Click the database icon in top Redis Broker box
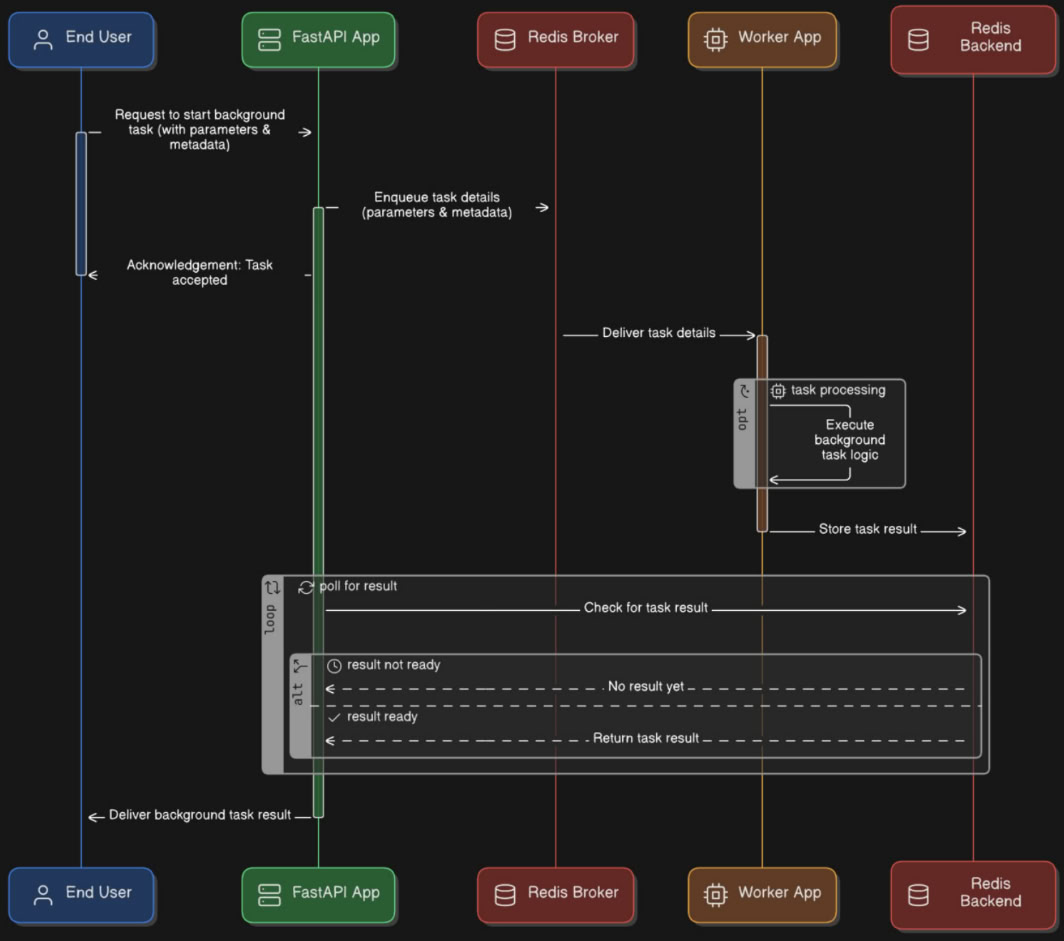The height and width of the screenshot is (941, 1064). pos(505,39)
